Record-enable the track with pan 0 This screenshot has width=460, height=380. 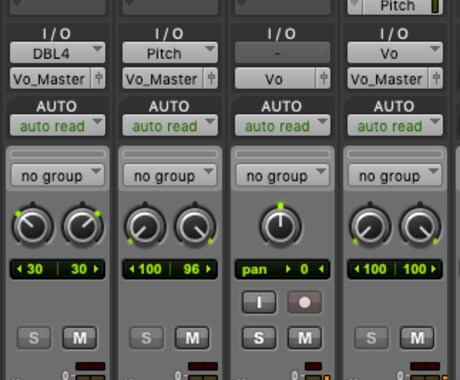pyautogui.click(x=304, y=302)
